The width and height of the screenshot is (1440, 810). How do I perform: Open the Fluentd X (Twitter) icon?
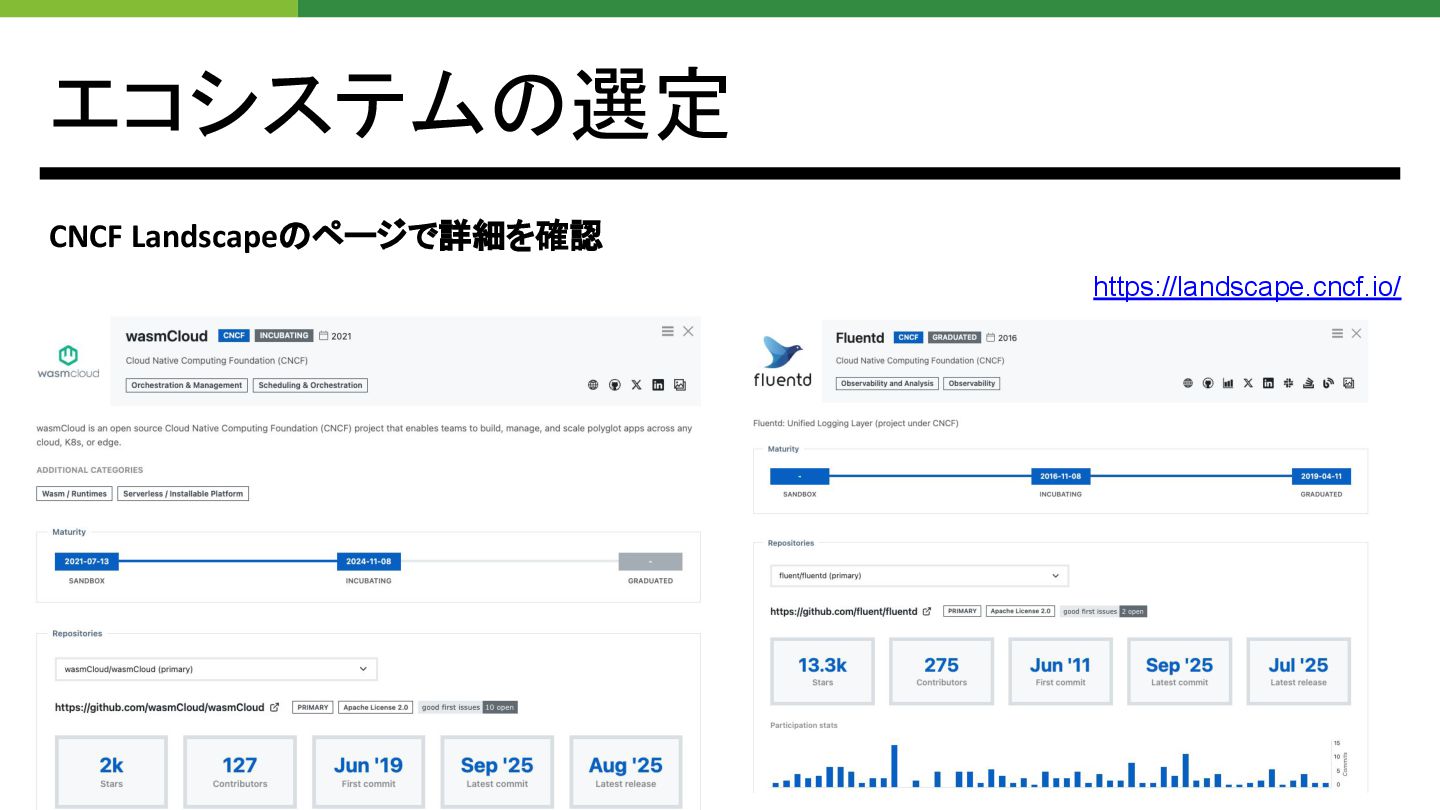[x=1248, y=383]
